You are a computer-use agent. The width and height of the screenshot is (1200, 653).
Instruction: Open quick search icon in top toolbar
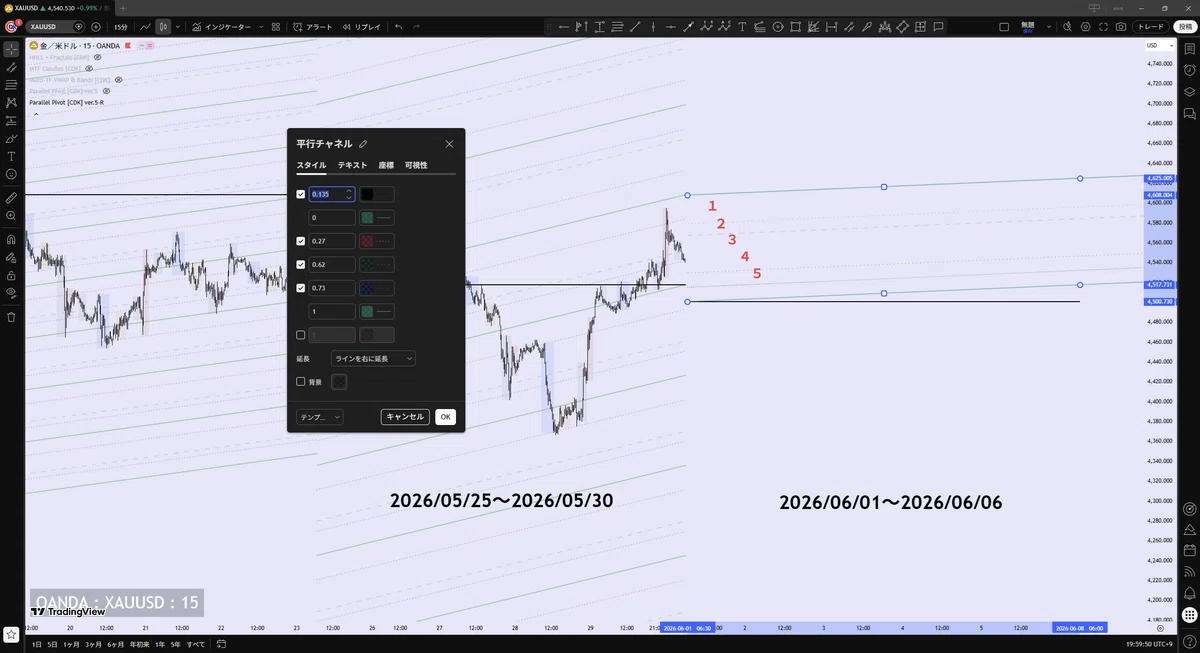(1066, 27)
